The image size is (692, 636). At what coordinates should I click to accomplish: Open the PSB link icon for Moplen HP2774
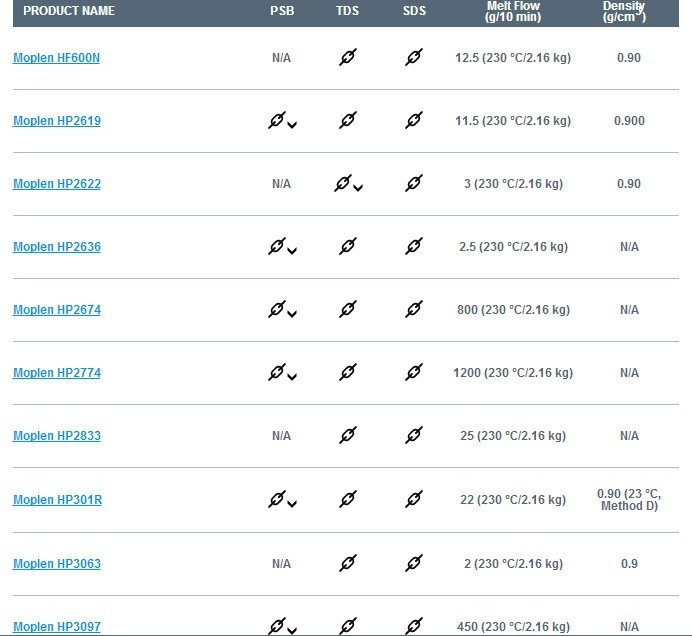pyautogui.click(x=277, y=373)
